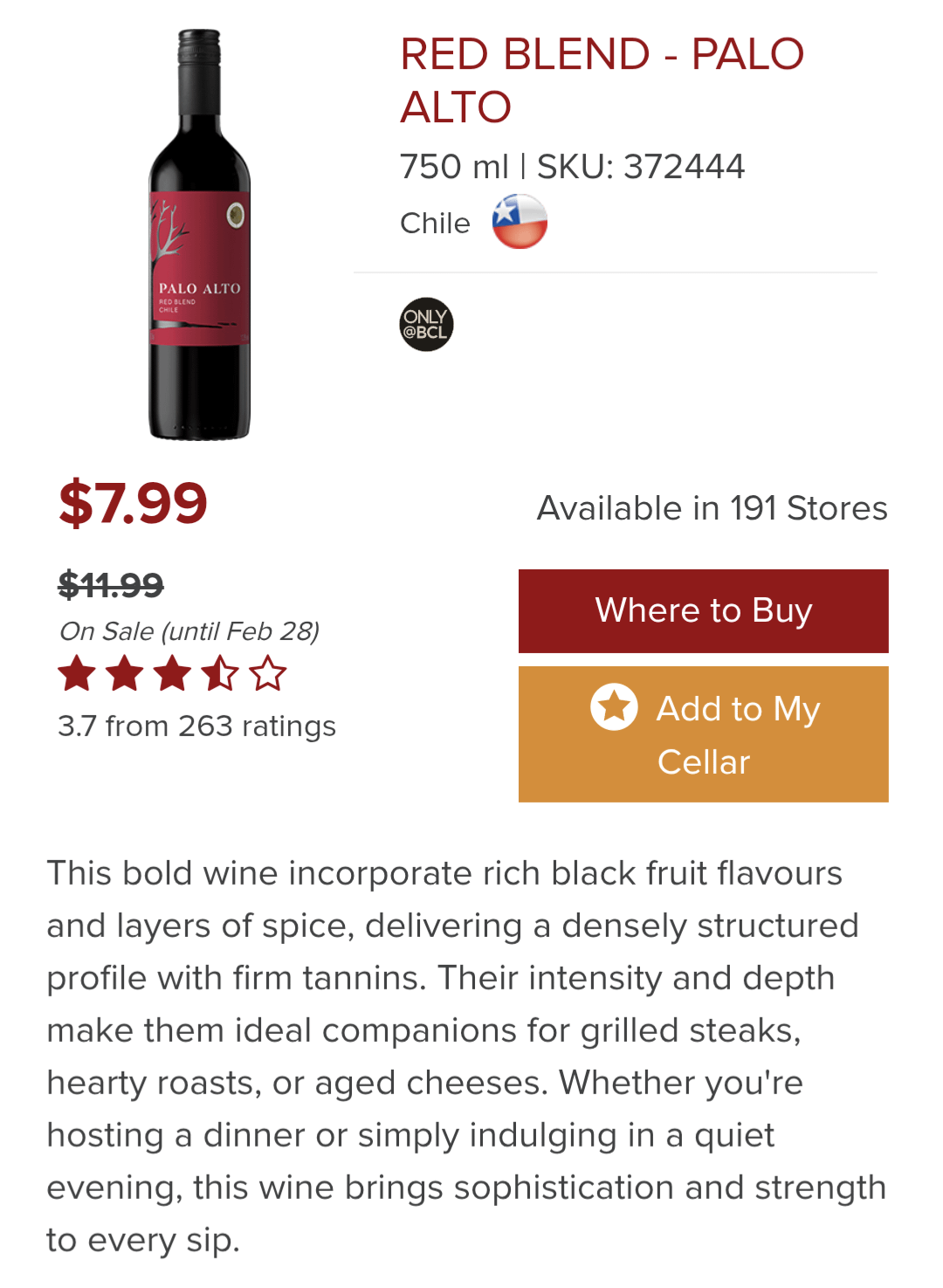Click the Add to My Cellar label
The image size is (943, 1288).
click(x=737, y=734)
